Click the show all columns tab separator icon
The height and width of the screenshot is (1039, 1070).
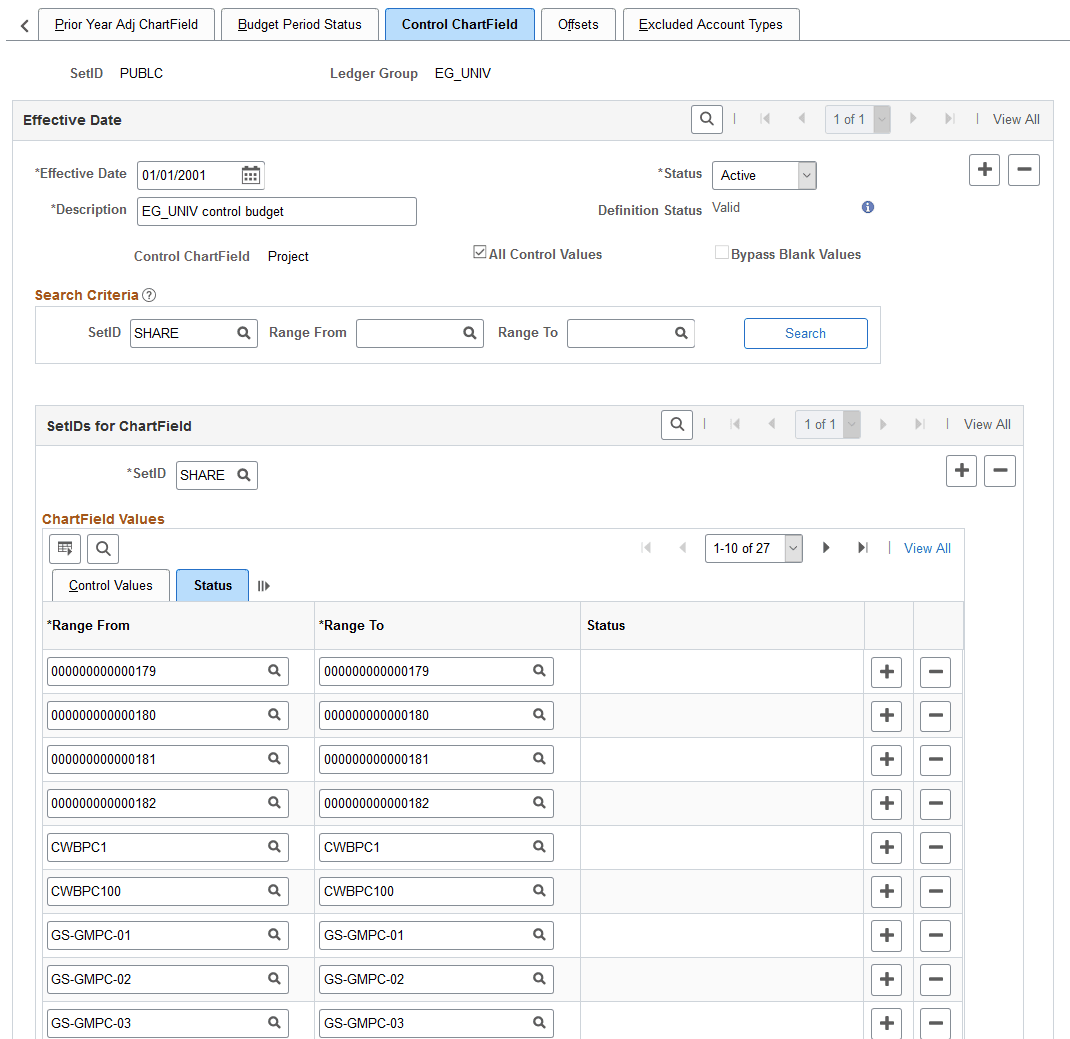[x=261, y=585]
